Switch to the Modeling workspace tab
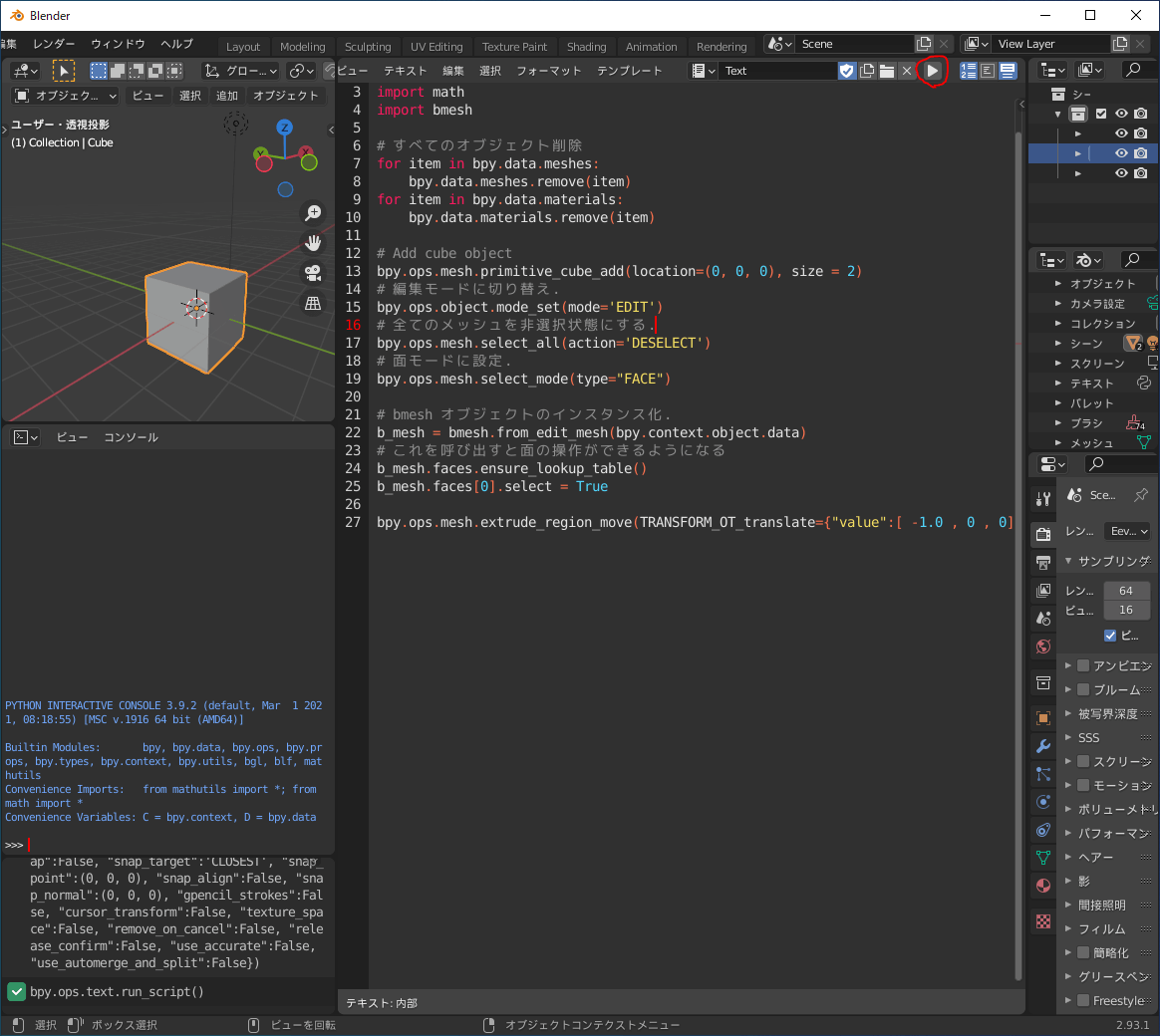The image size is (1160, 1036). 303,47
